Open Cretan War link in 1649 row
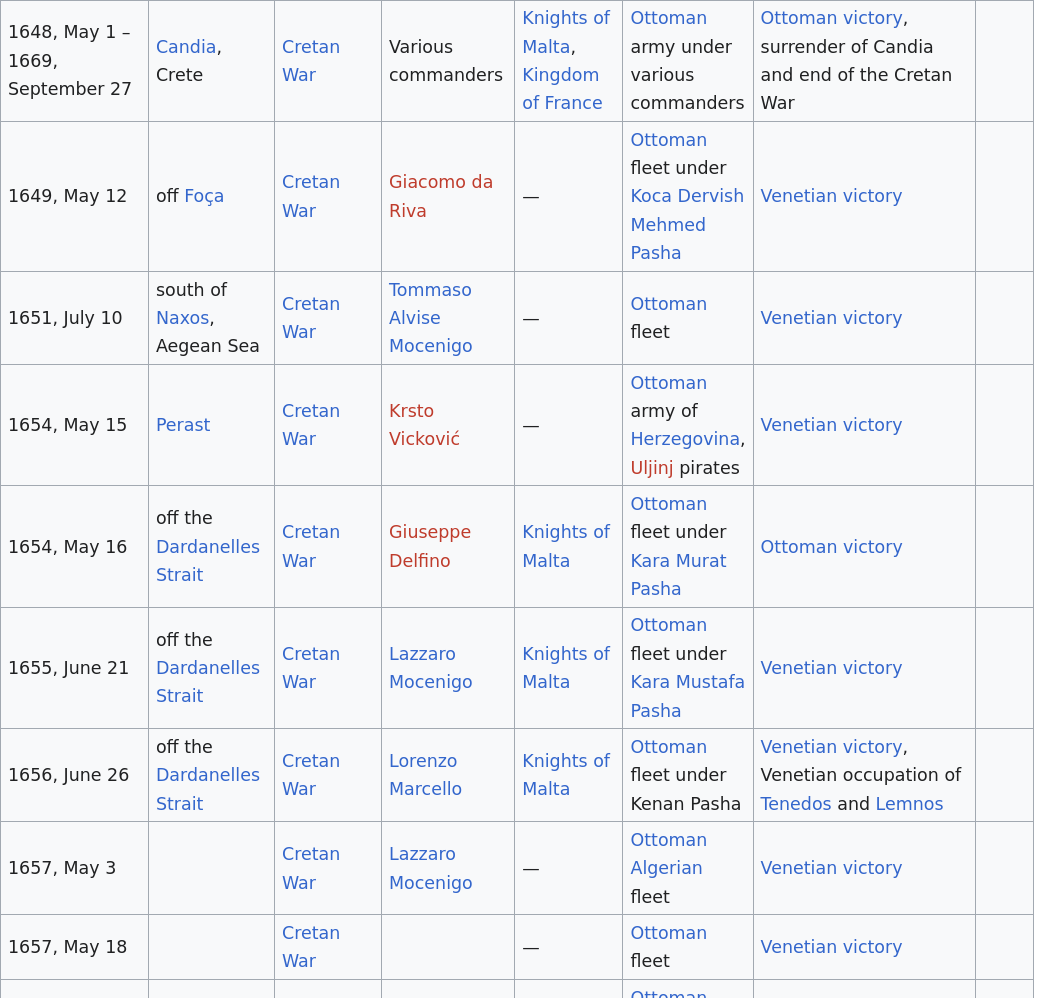This screenshot has width=1044, height=998. [x=311, y=196]
